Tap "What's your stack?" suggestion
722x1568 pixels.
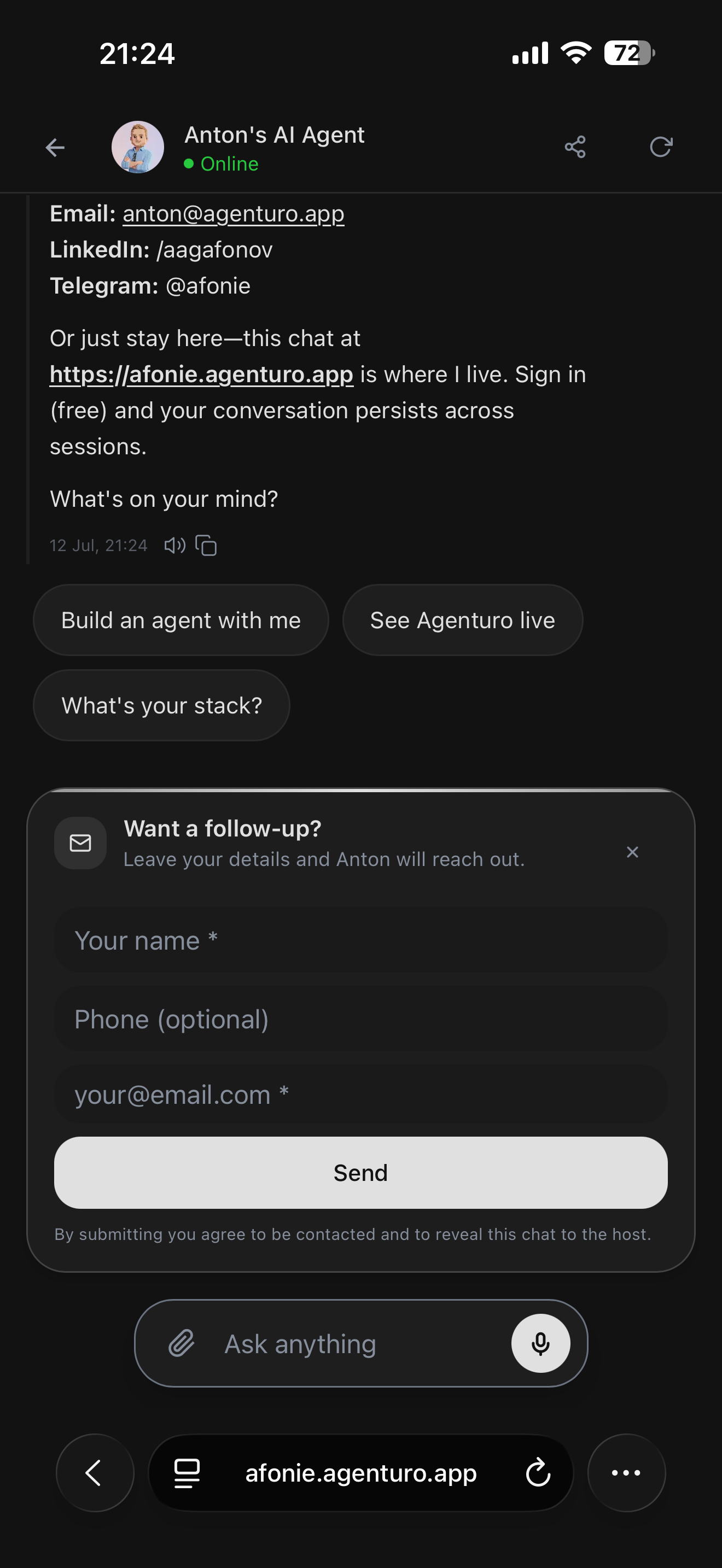coord(161,705)
